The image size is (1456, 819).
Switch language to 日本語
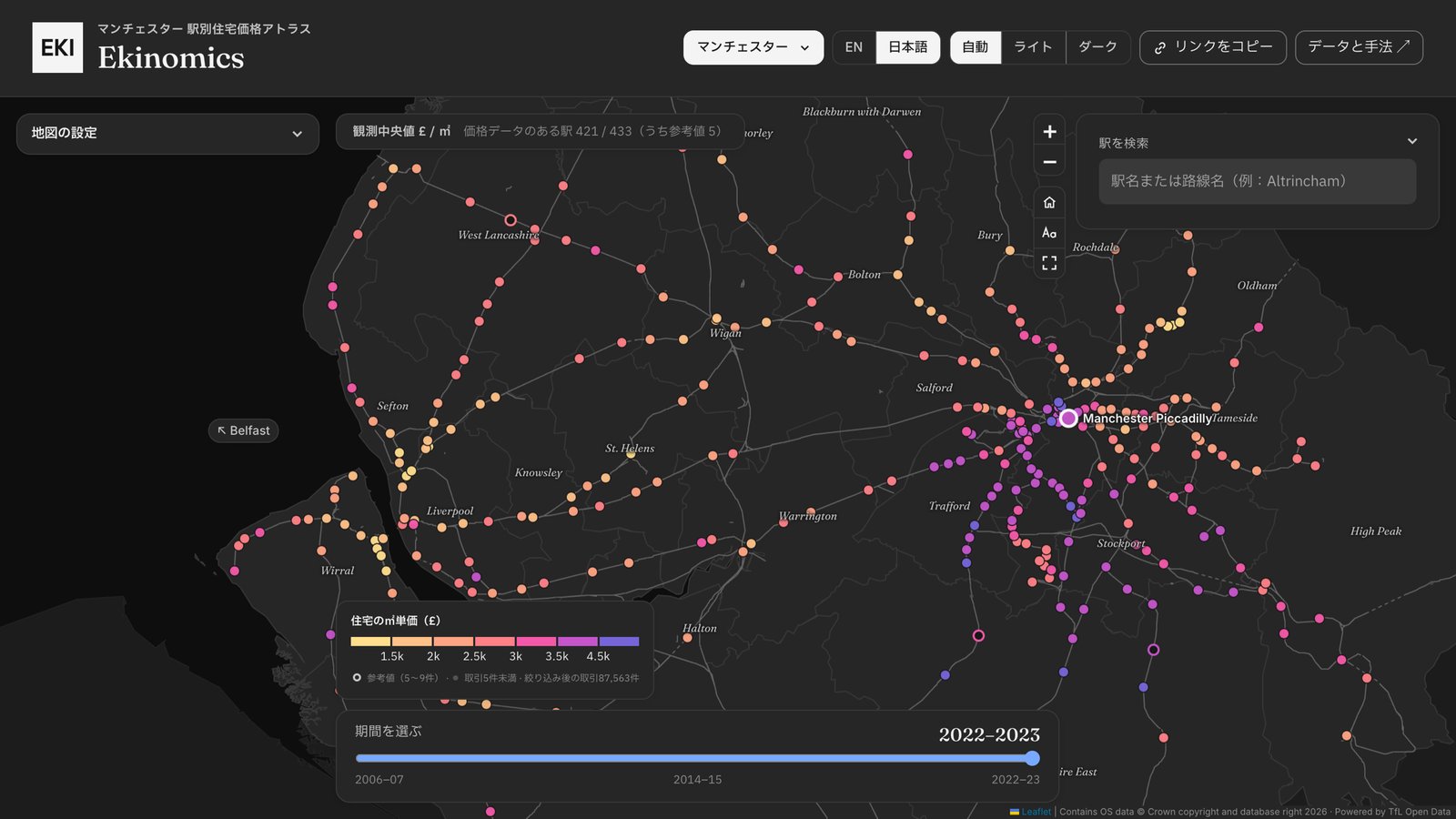click(x=908, y=47)
